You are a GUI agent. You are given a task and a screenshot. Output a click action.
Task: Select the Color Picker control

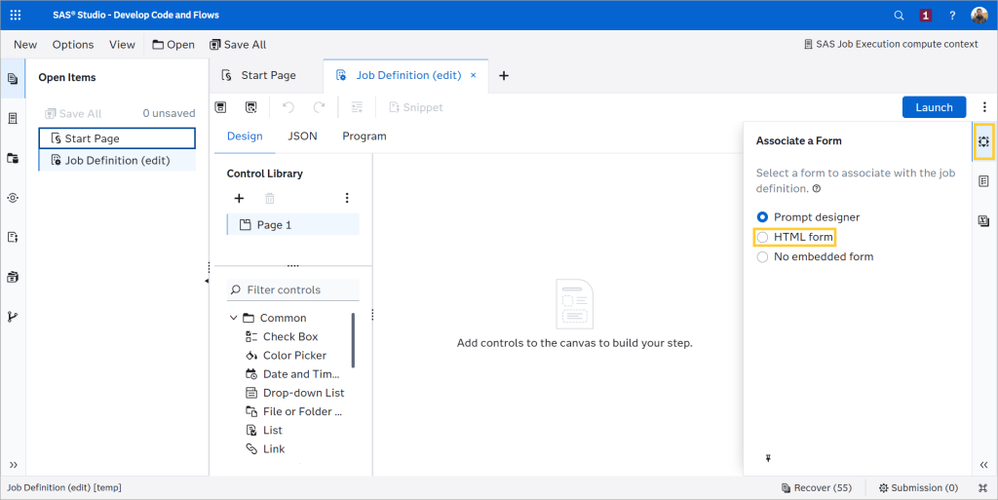[x=286, y=356]
